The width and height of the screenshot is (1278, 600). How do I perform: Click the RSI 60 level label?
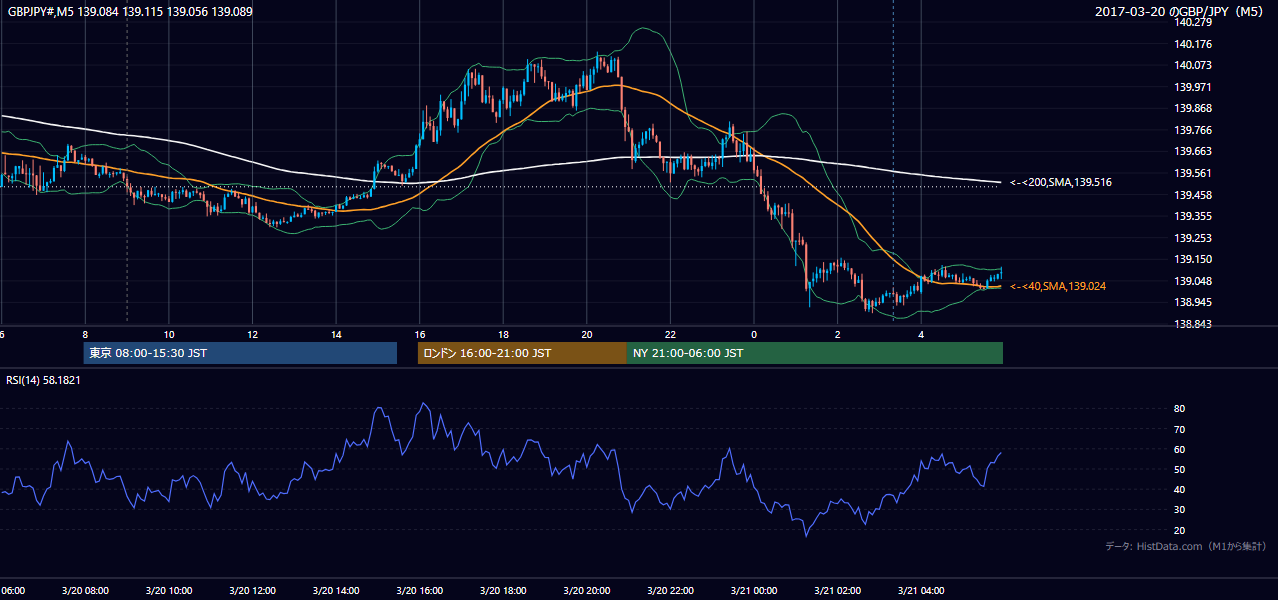[x=1180, y=449]
